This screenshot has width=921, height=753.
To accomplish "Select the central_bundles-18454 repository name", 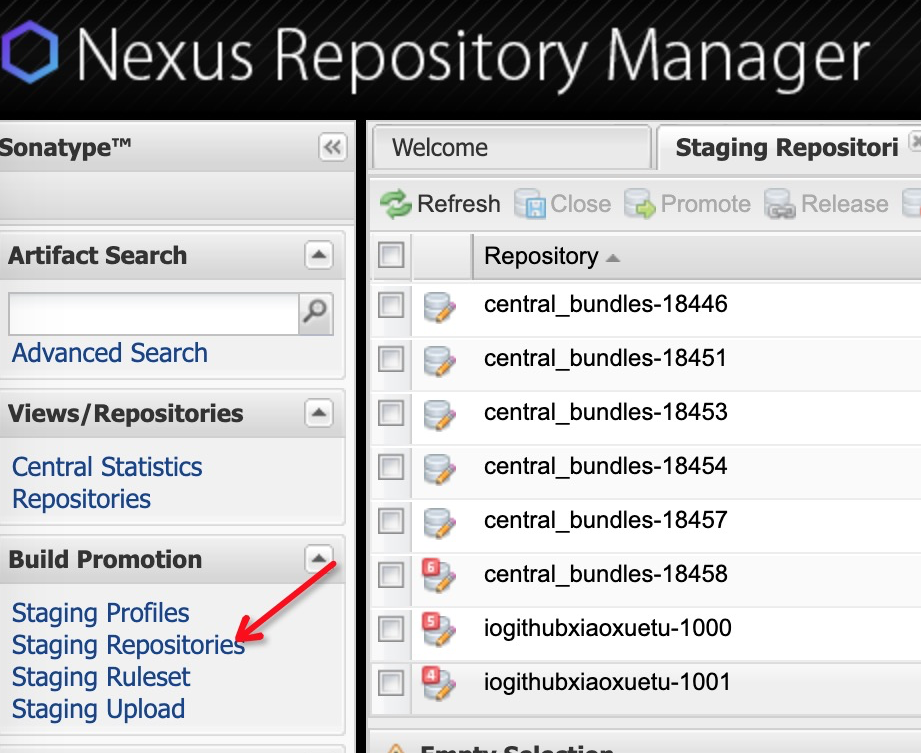I will click(x=606, y=466).
